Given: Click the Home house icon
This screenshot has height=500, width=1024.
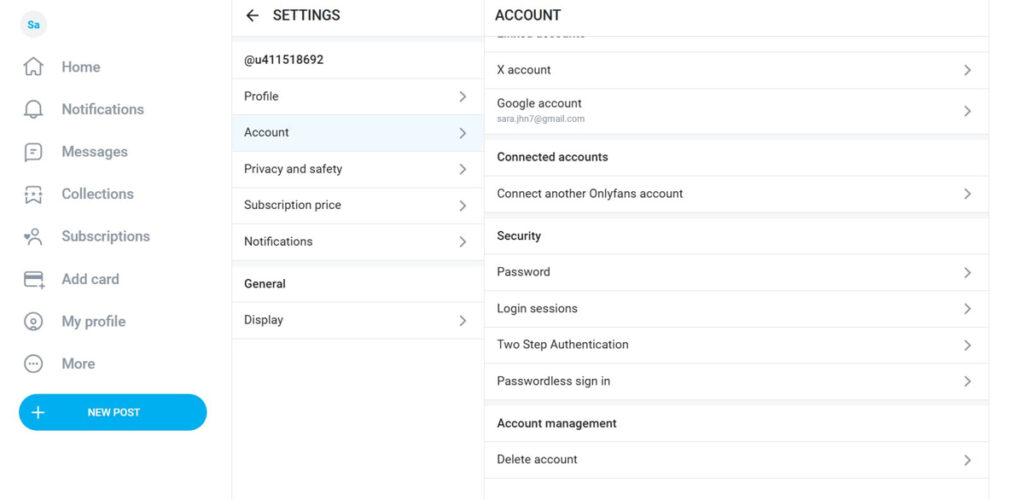Looking at the screenshot, I should point(33,67).
